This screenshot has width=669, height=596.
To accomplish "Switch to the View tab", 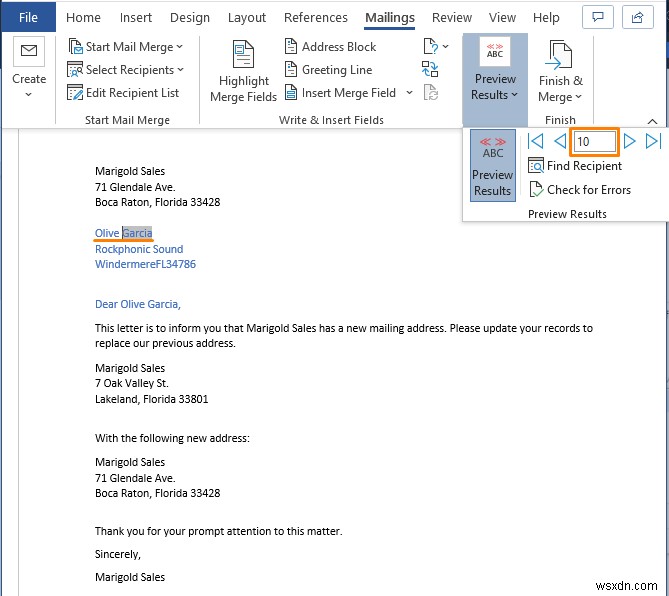I will 502,17.
